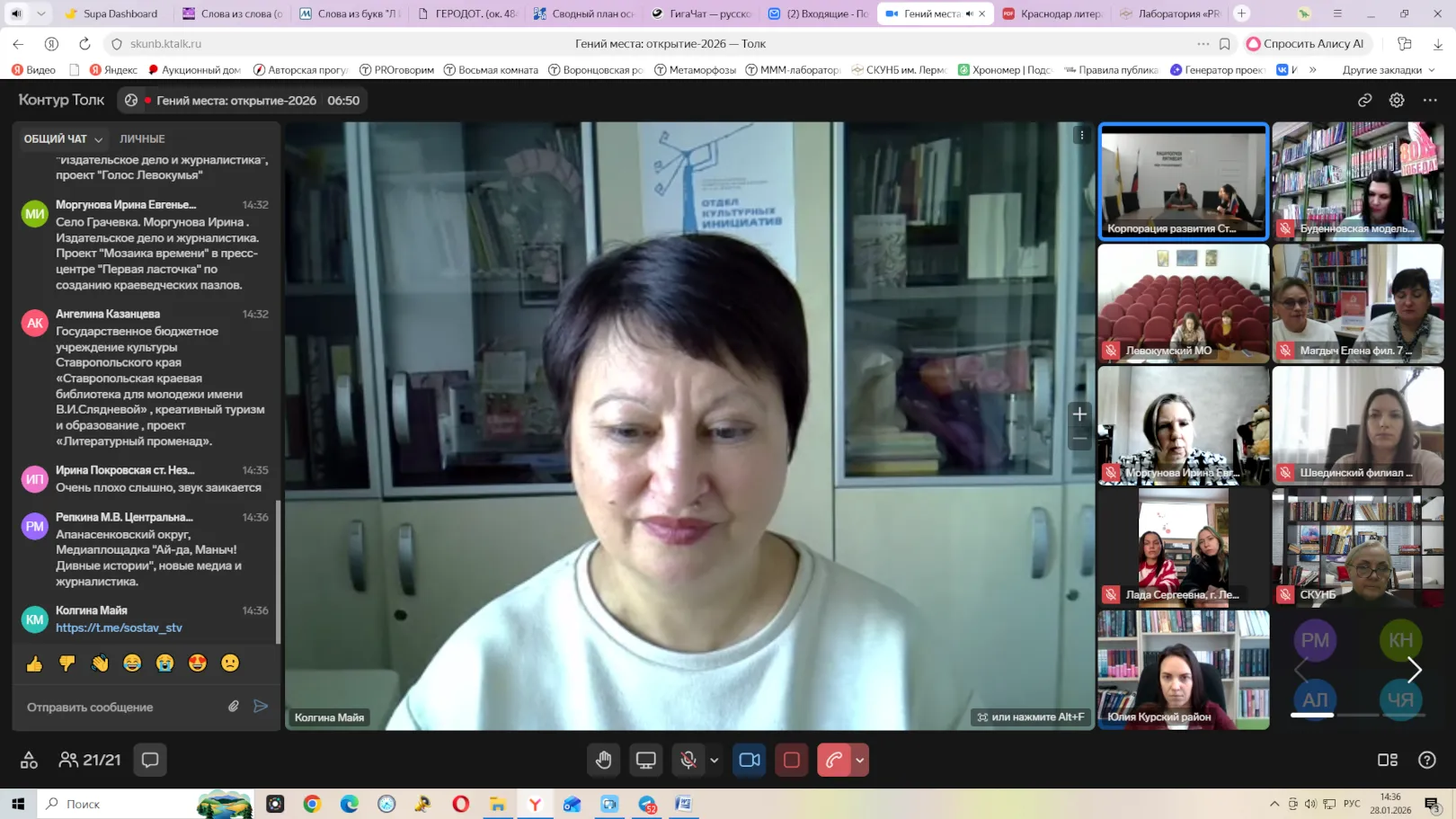Open the Восьмая комната bookmark

click(x=491, y=69)
